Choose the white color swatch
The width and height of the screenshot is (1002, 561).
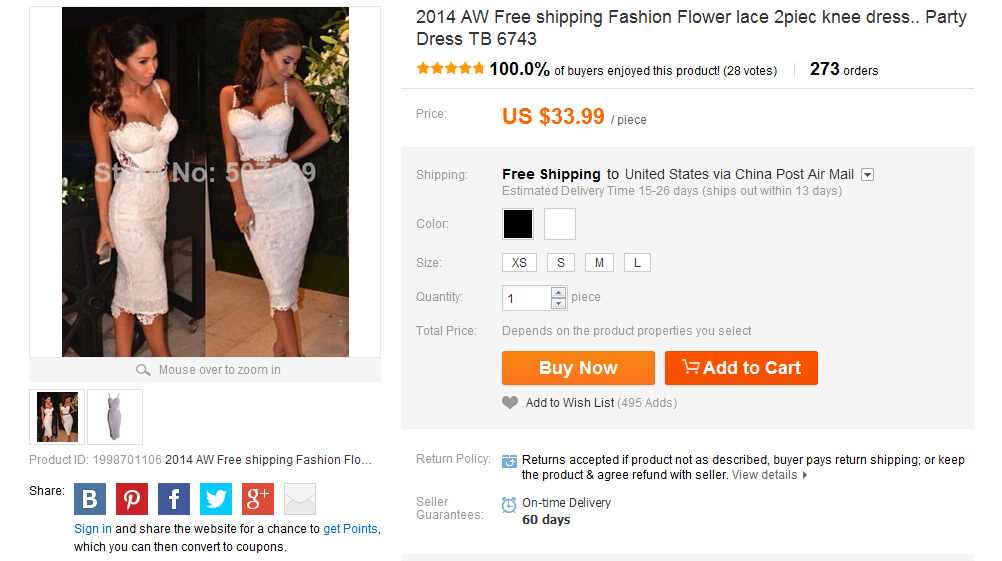point(560,224)
